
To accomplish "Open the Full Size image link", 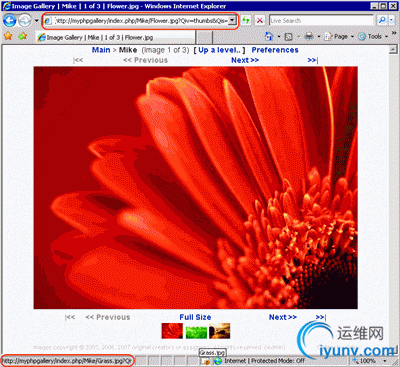I will [195, 317].
